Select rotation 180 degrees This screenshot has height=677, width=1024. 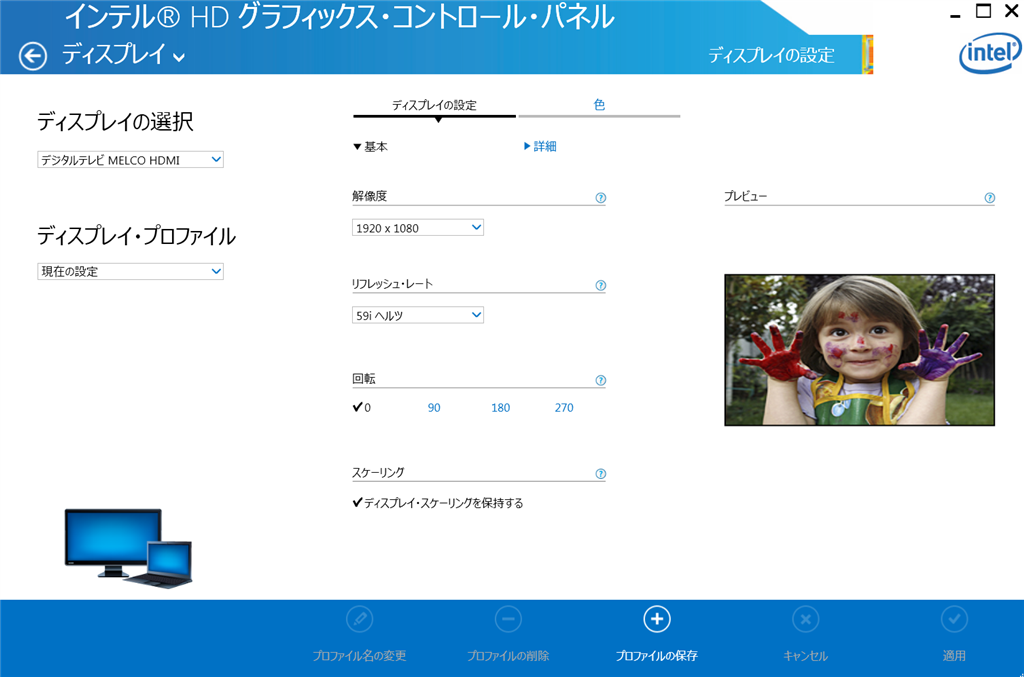coord(500,407)
